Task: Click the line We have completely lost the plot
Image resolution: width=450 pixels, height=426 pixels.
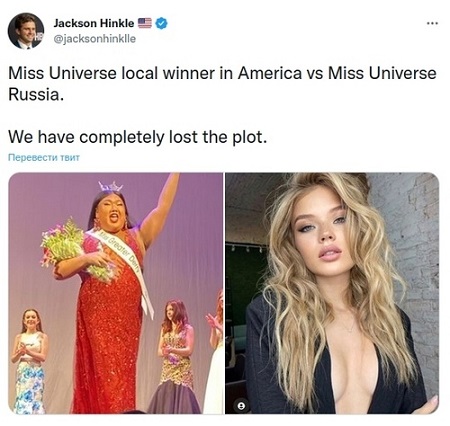Action: coord(137,137)
